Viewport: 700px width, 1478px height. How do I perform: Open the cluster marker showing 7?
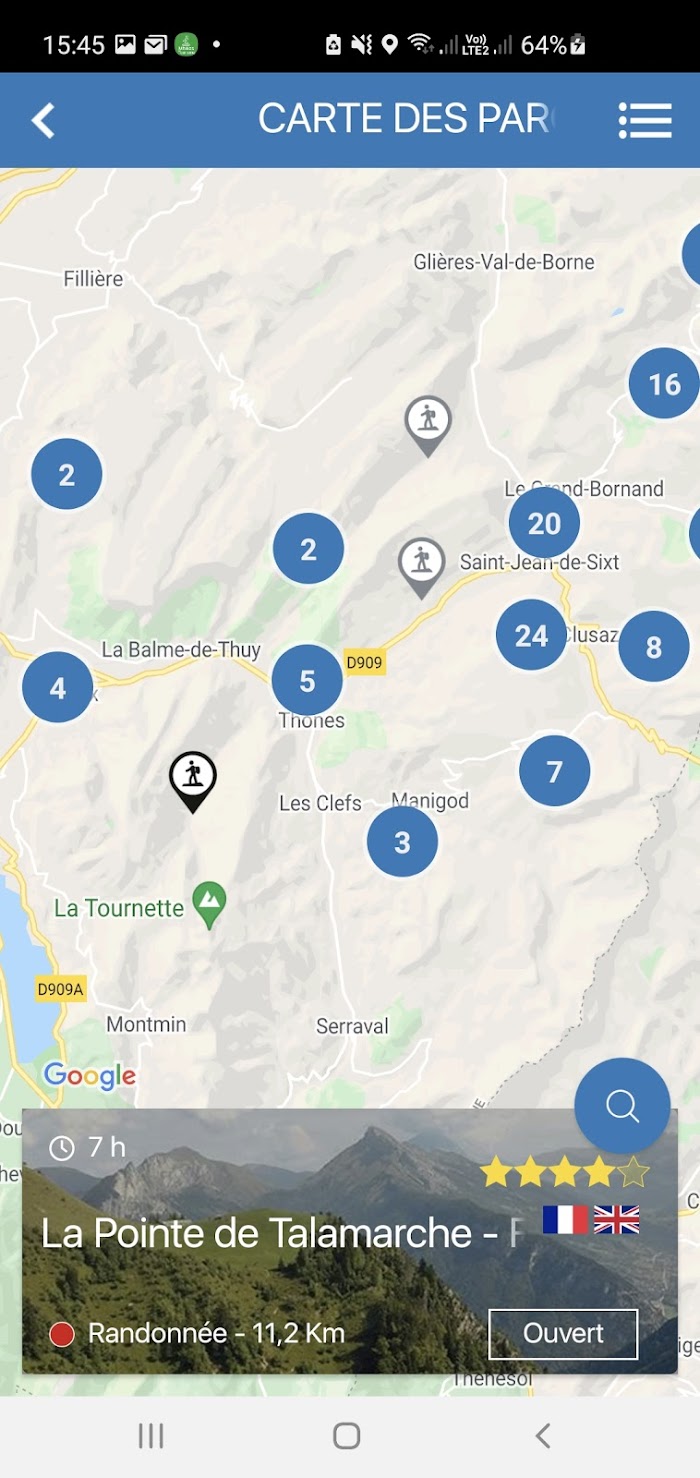(554, 771)
